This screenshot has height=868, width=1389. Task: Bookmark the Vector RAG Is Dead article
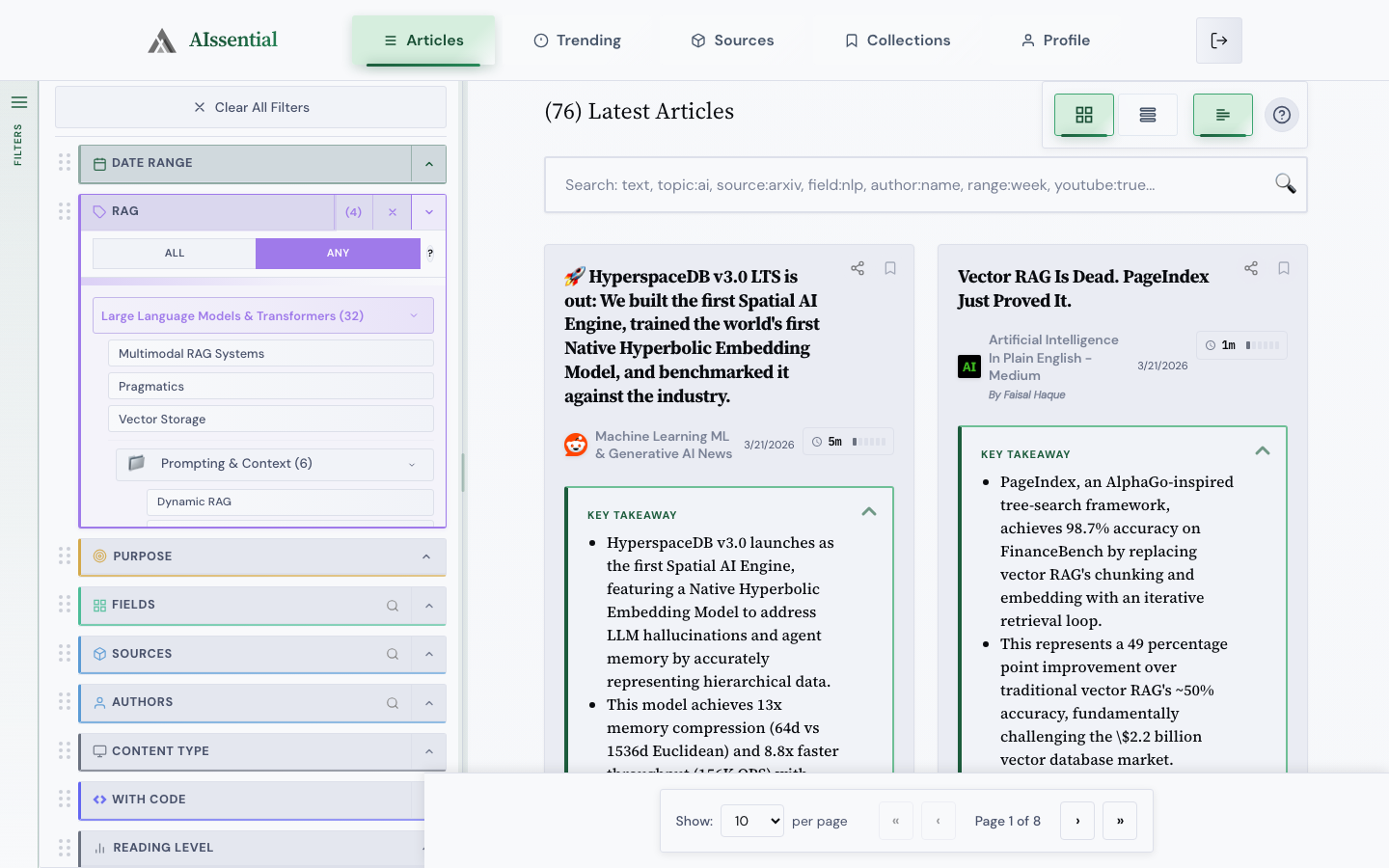[1284, 268]
